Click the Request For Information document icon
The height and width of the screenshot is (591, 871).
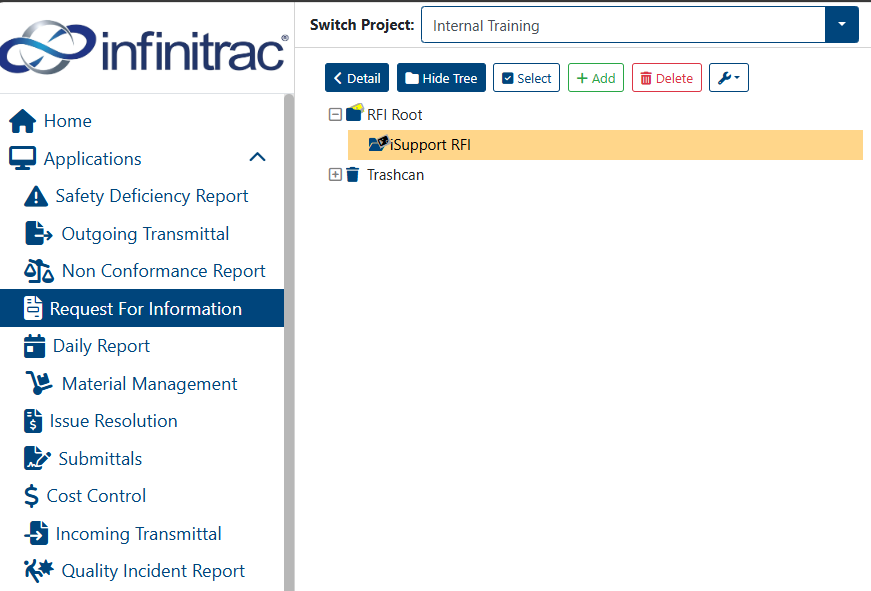(x=33, y=308)
